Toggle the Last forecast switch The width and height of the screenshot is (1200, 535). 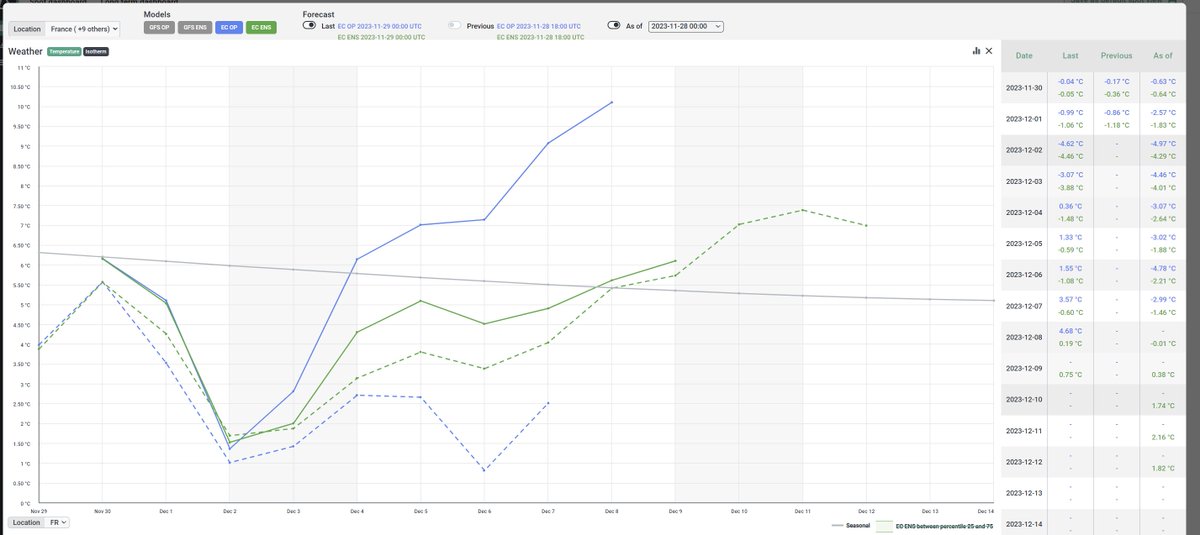310,25
